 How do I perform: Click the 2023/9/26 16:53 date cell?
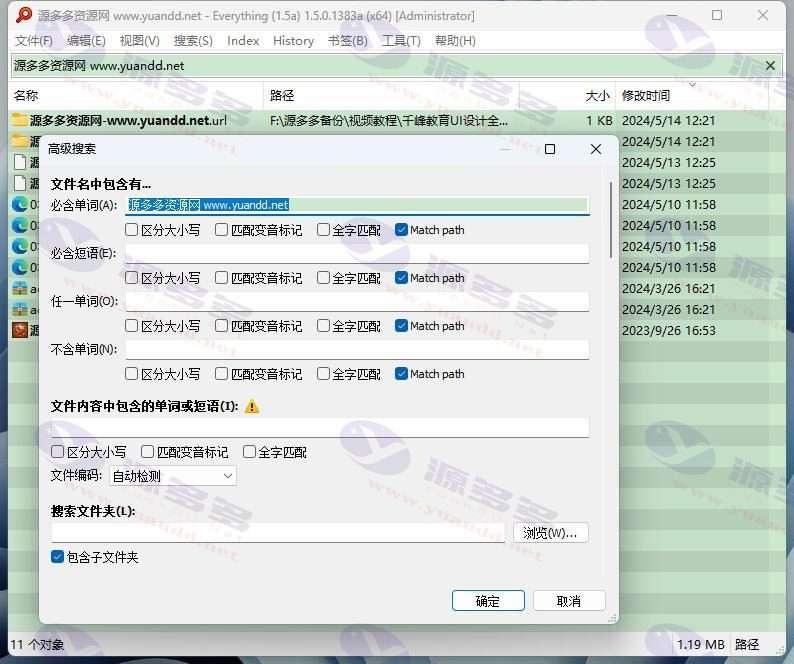pos(668,330)
